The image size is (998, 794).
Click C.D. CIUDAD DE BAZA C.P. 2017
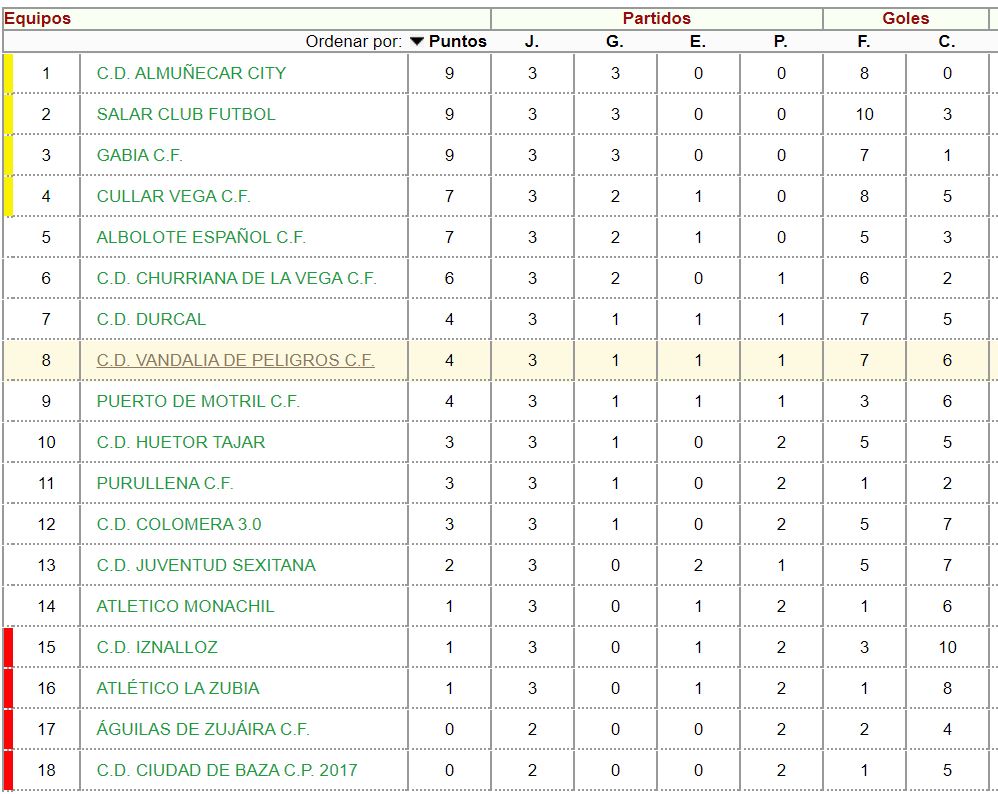227,770
